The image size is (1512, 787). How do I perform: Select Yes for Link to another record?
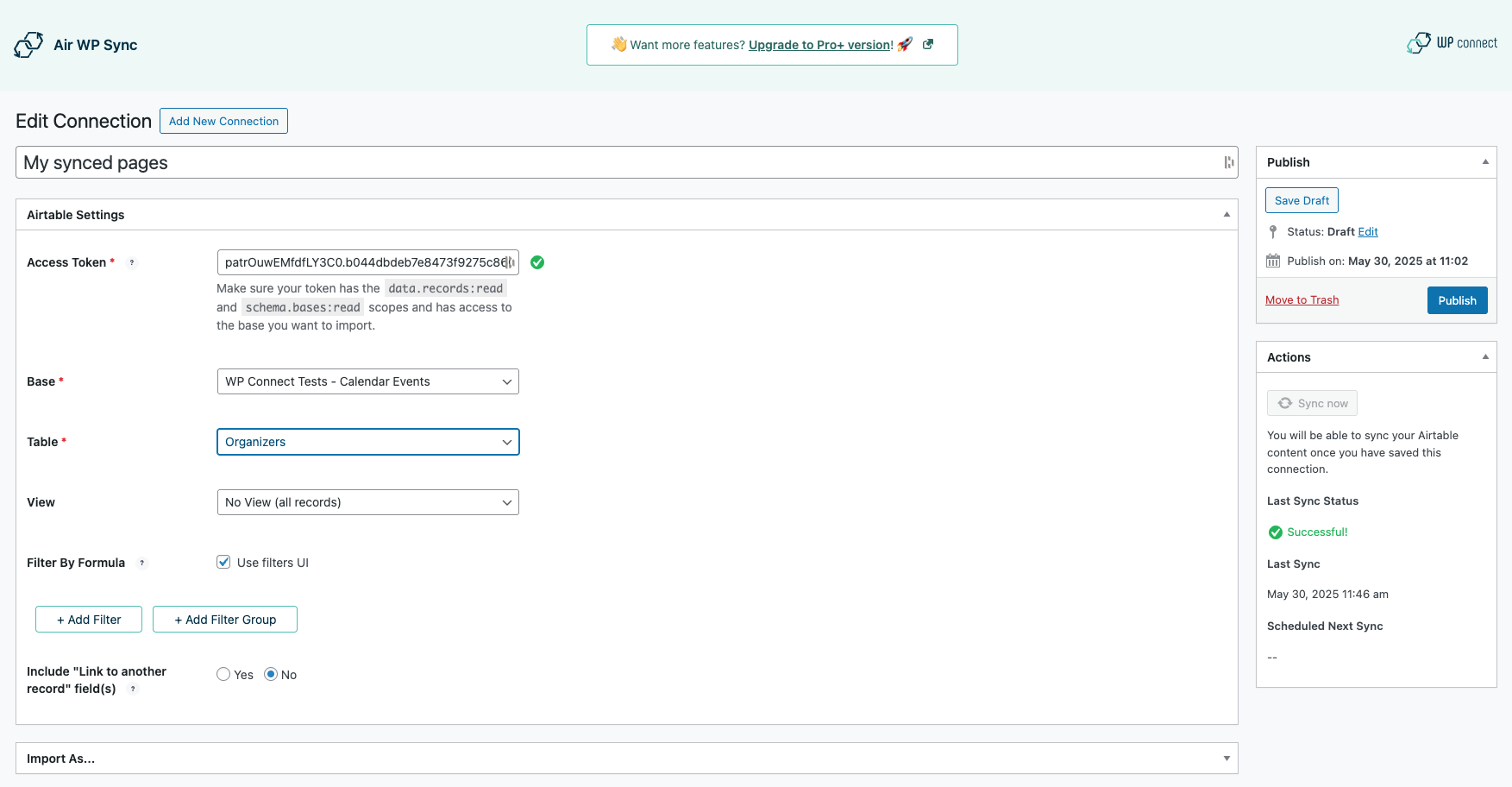point(223,674)
